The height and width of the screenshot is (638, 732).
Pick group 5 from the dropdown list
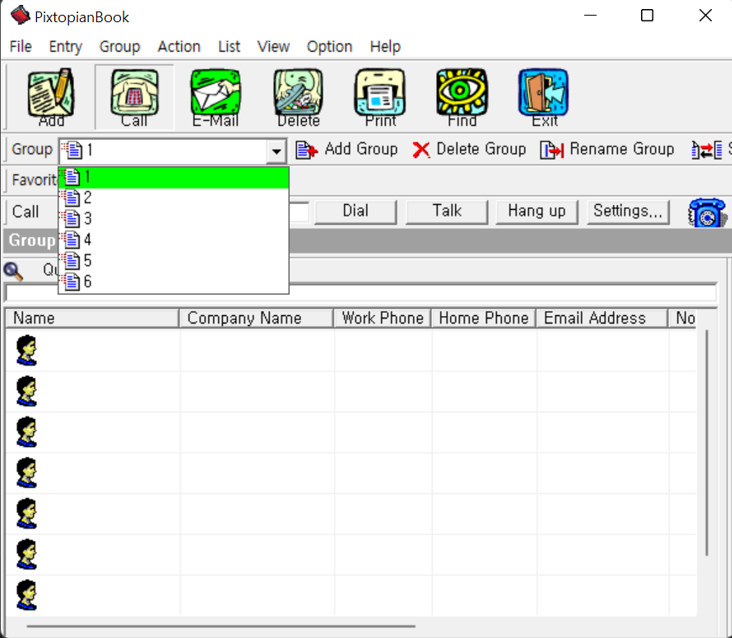point(174,261)
